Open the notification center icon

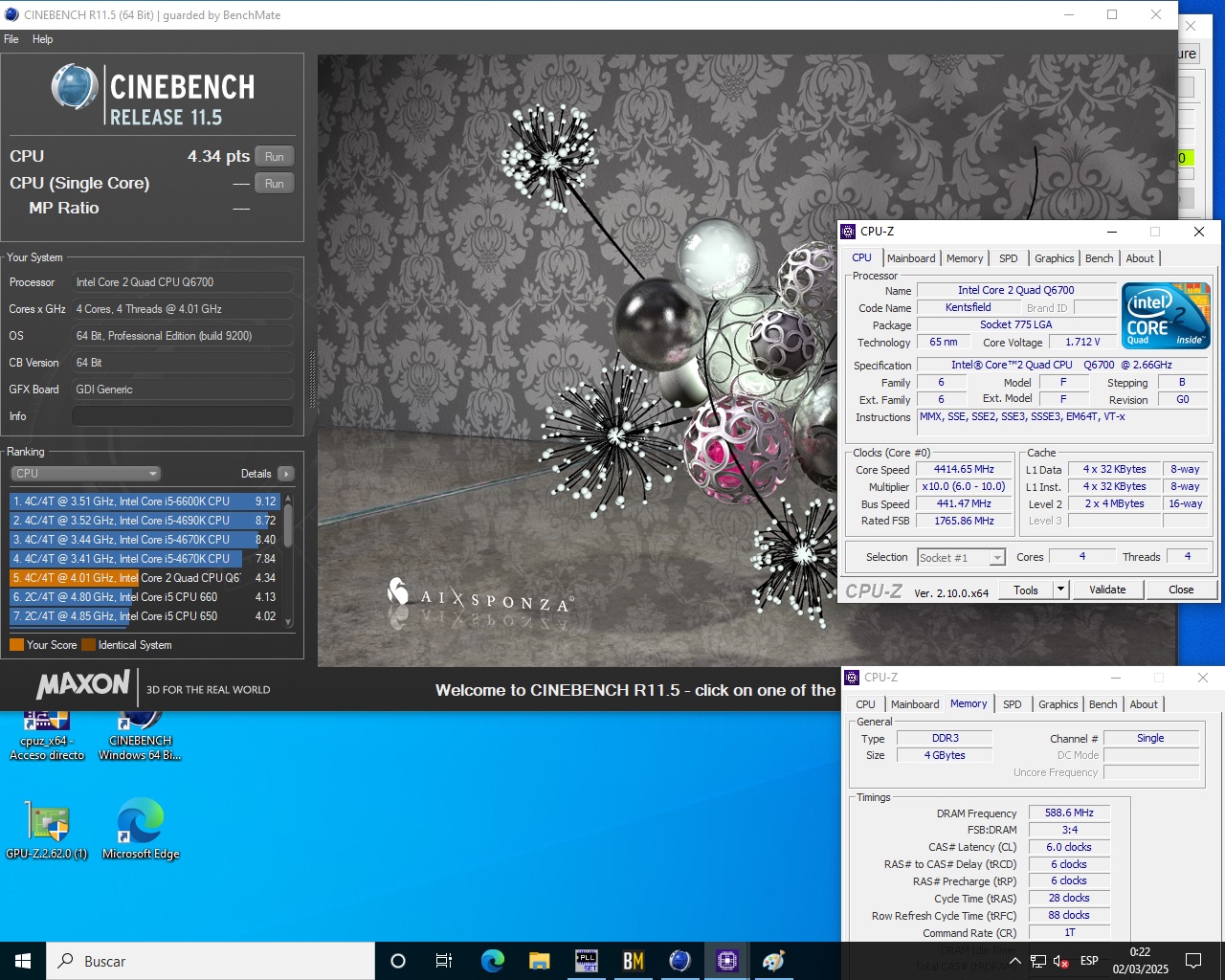pyautogui.click(x=1193, y=961)
